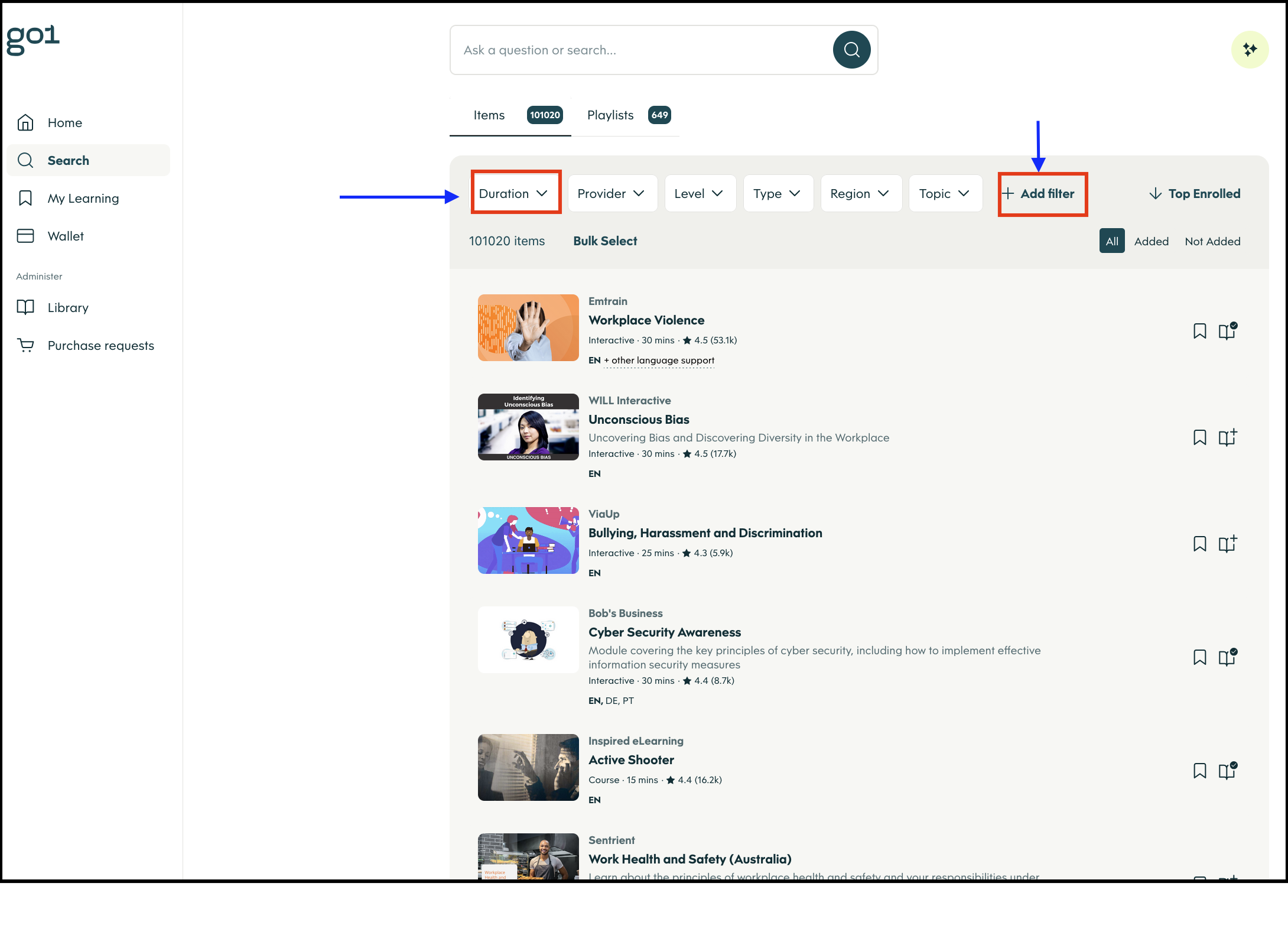
Task: Open the Provider filter dropdown
Action: pos(612,193)
